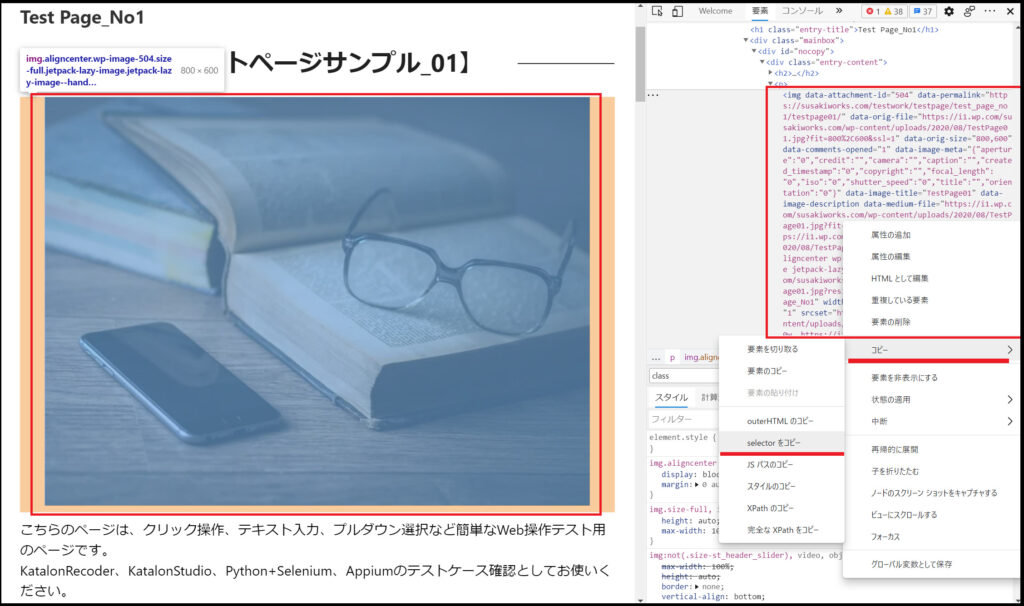The height and width of the screenshot is (606, 1024).
Task: Choose 要素を非表示にする menu item
Action: click(904, 377)
